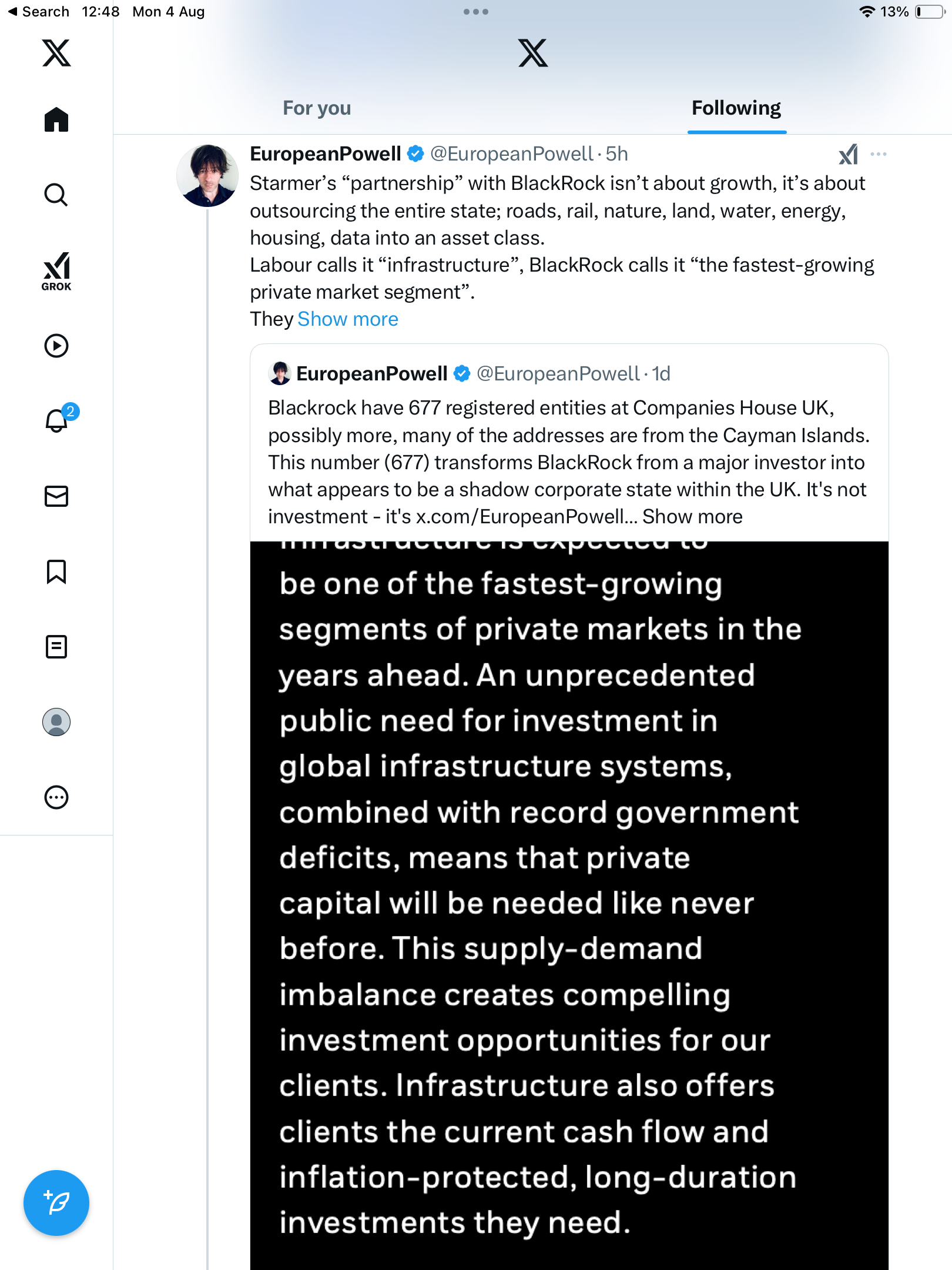Open the More circle menu
Screen dimensions: 952x1270
[x=56, y=797]
